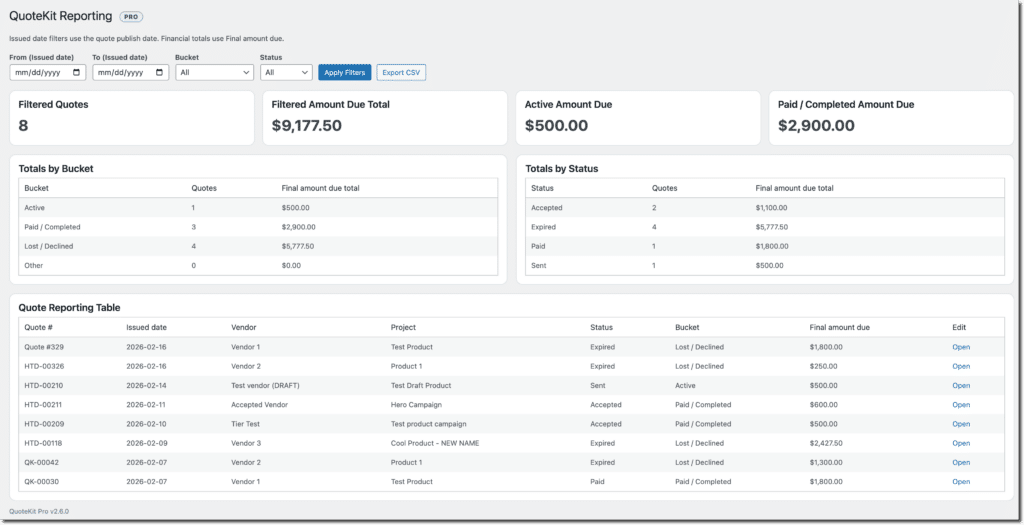
Task: Expand the Status filter dropdown
Action: tap(286, 73)
